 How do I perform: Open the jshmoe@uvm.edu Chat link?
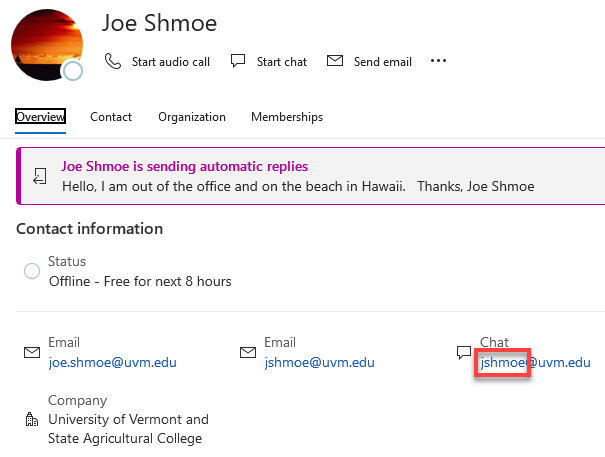pos(535,362)
